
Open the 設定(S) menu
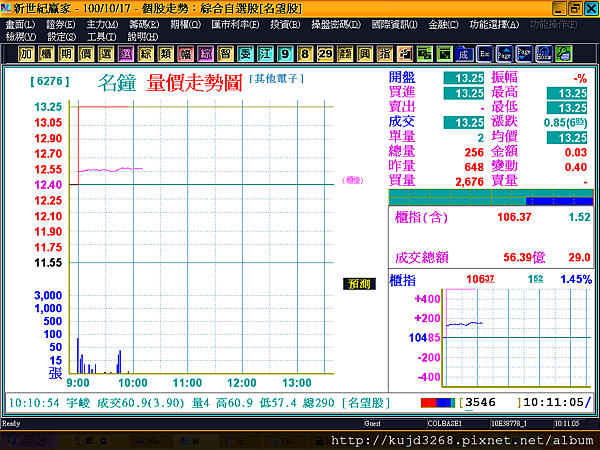pyautogui.click(x=61, y=37)
